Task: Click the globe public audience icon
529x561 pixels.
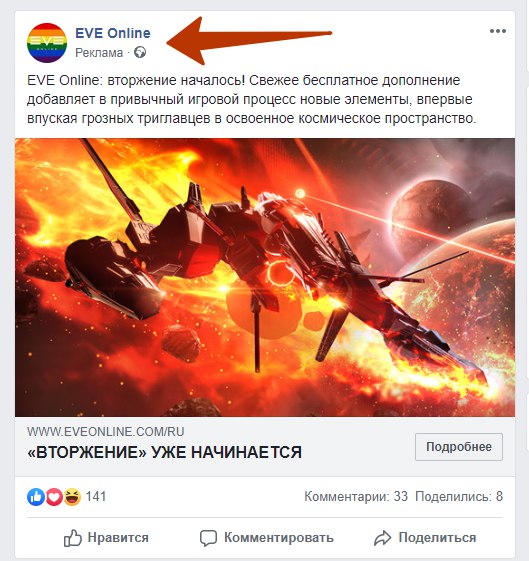Action: coord(140,53)
